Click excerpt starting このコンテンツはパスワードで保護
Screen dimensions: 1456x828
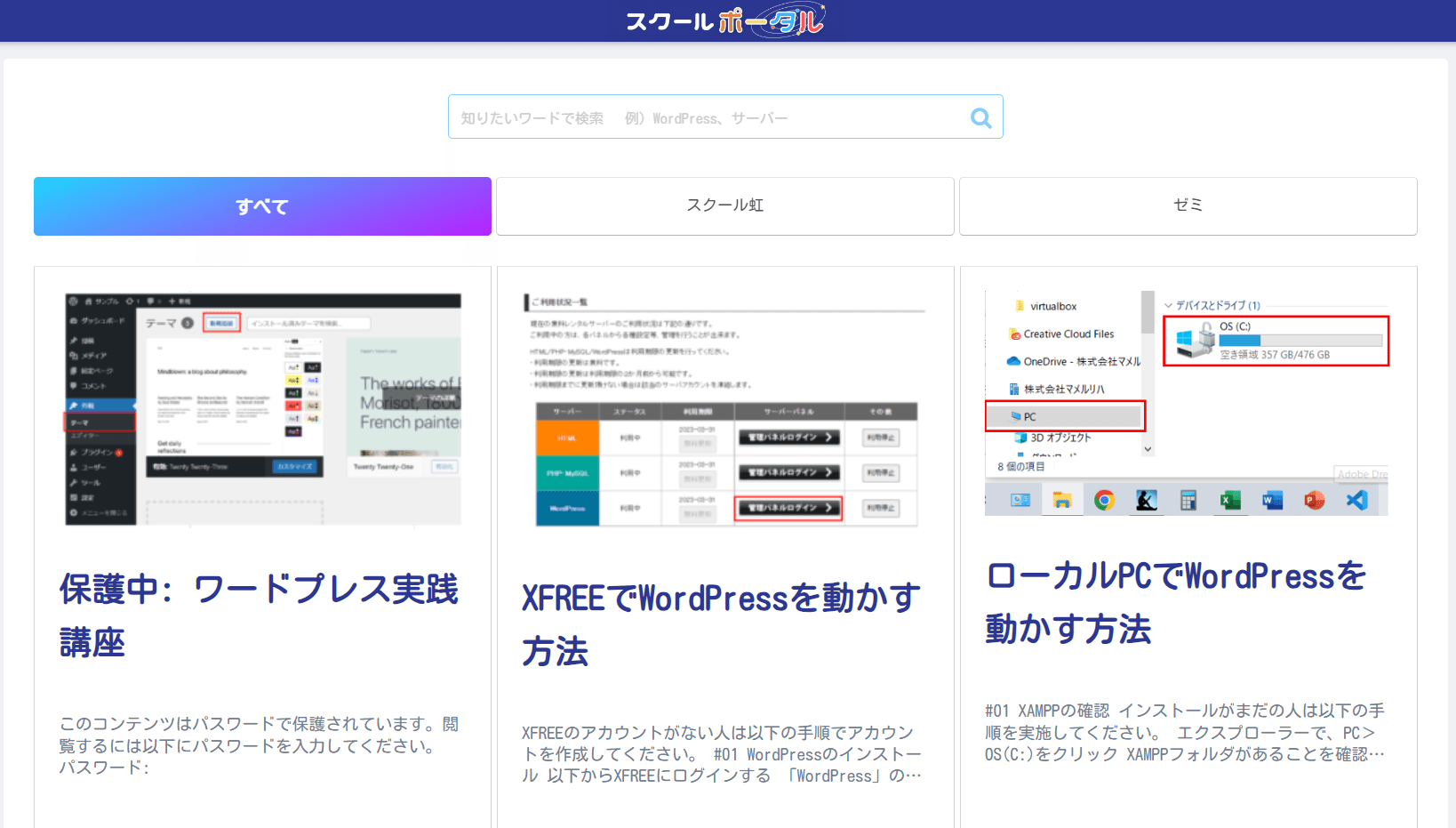260,745
